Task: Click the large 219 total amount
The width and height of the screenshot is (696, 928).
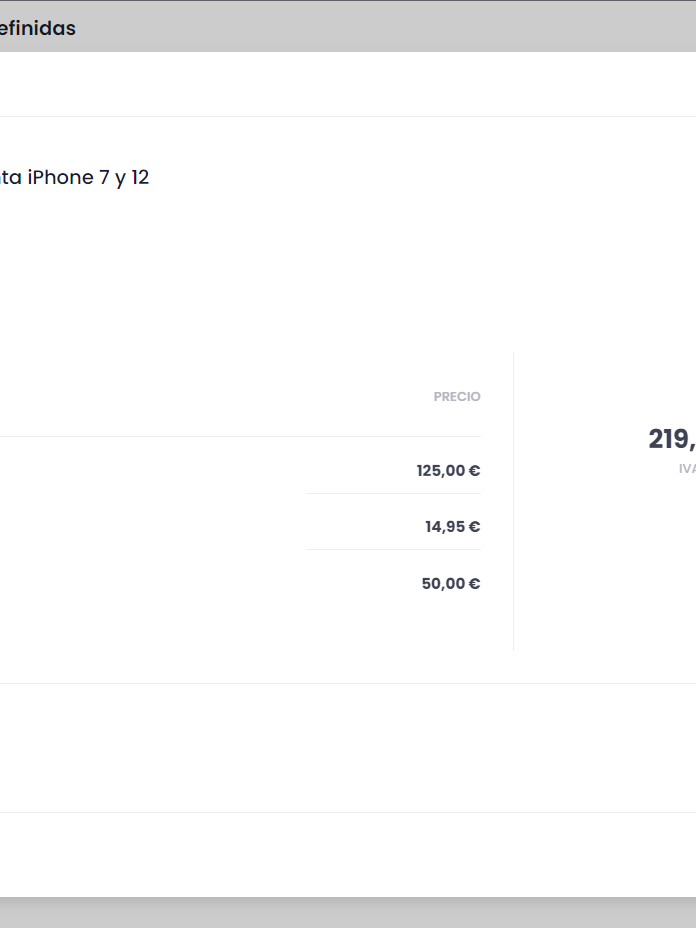Action: tap(671, 439)
